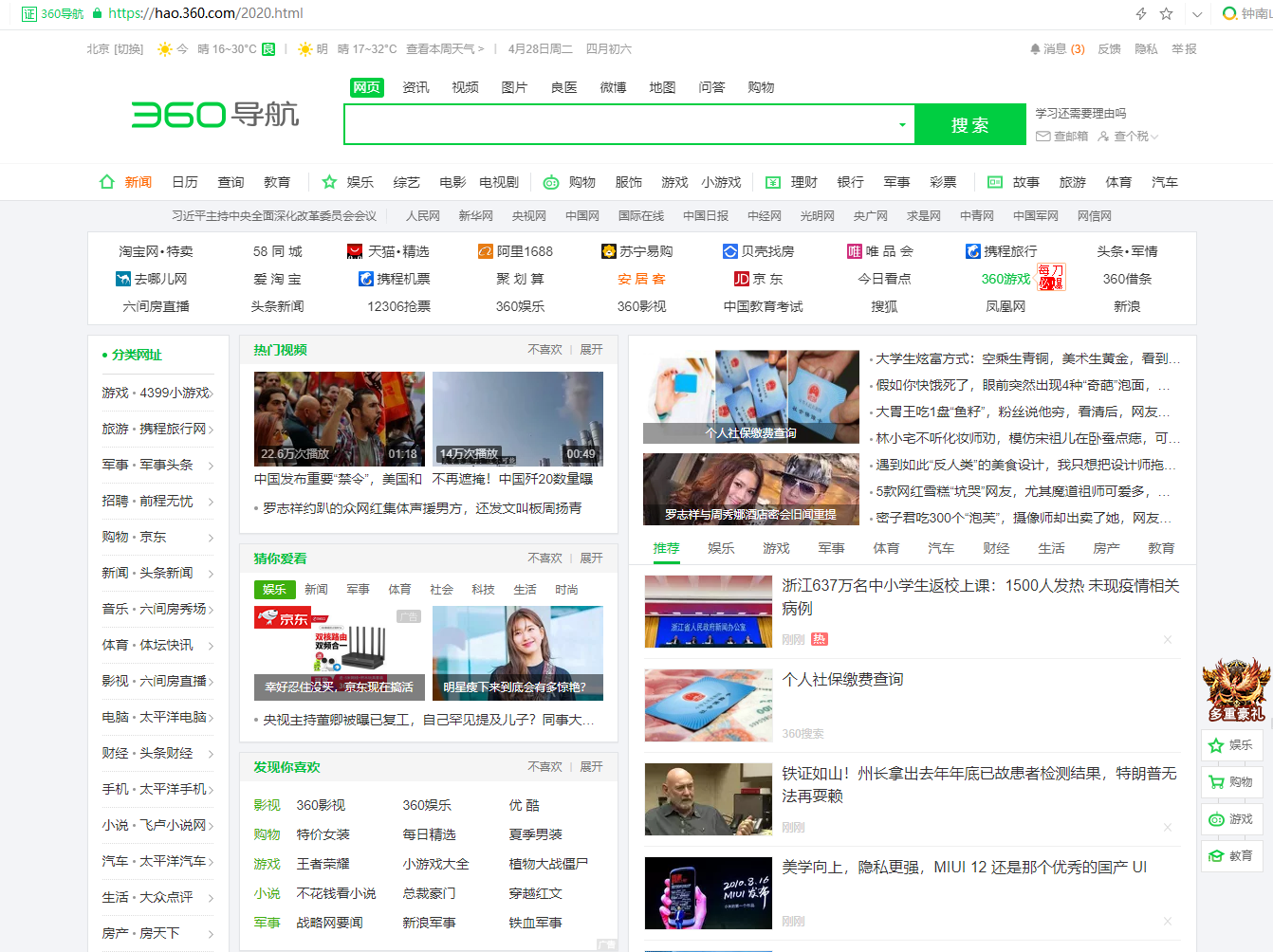
Task: Switch to the 军事 tab in recommendations
Action: (x=830, y=548)
